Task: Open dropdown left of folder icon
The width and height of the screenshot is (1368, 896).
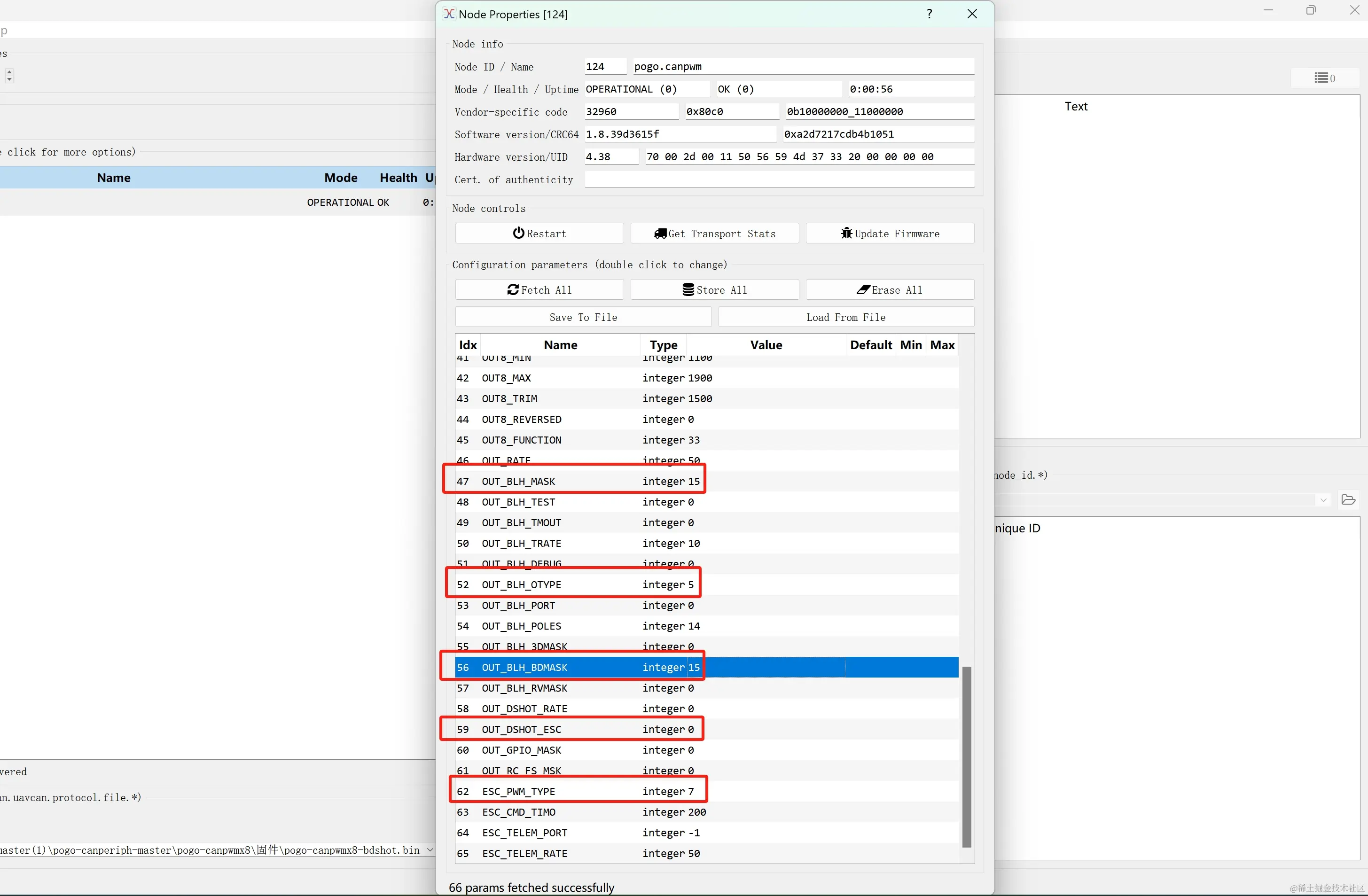Action: [x=1323, y=500]
